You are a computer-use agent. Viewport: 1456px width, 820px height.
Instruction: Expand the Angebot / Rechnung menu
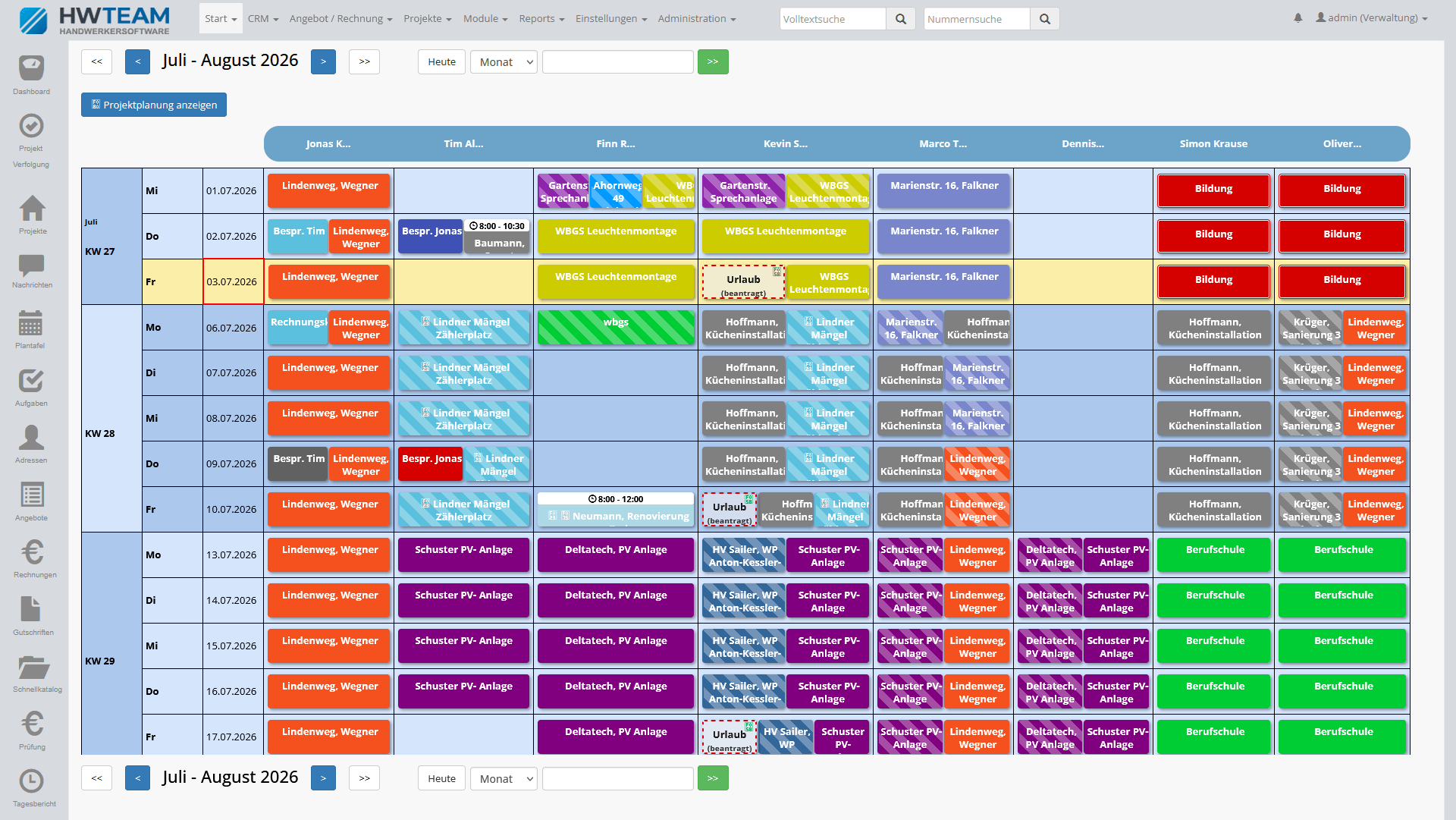click(x=340, y=19)
